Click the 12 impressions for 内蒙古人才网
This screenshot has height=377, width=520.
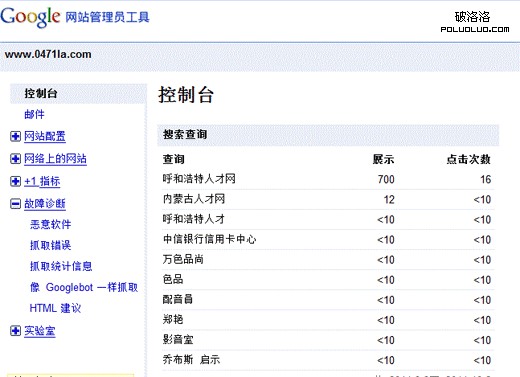[x=389, y=199]
